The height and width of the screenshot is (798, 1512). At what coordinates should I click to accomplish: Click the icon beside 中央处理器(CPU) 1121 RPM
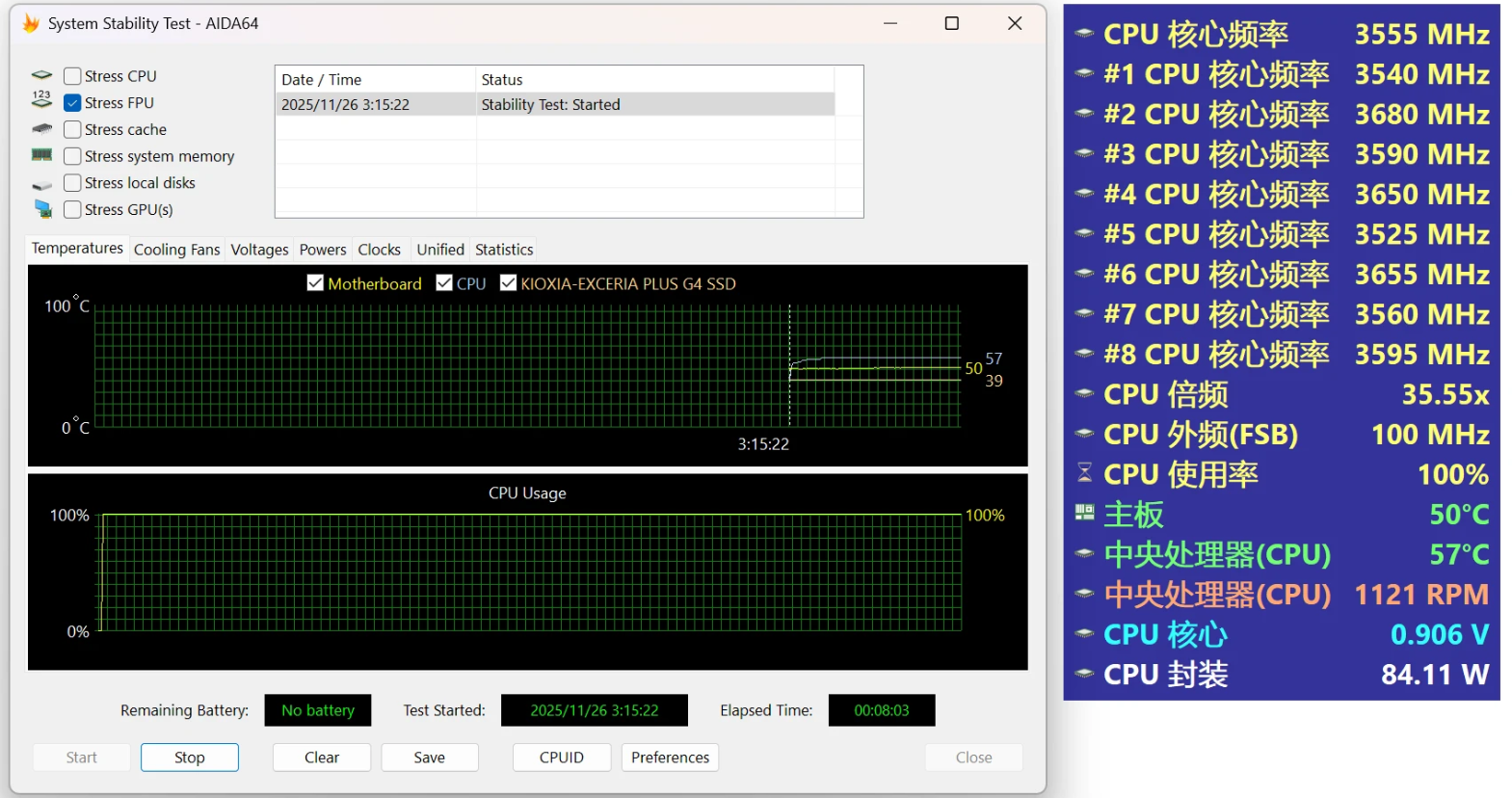(1084, 594)
